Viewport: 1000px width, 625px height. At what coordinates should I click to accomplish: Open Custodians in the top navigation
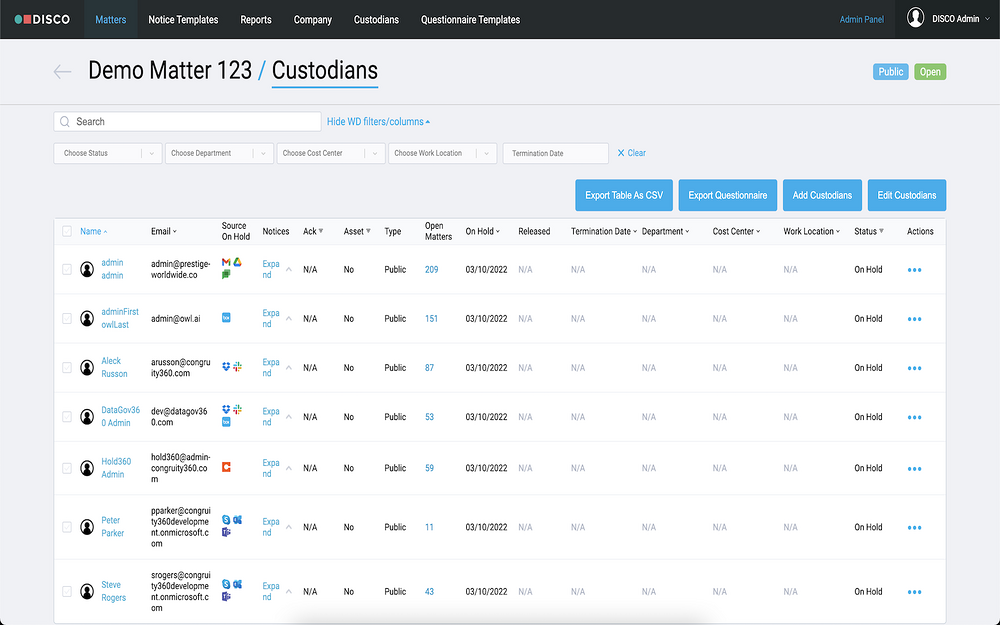click(x=376, y=20)
